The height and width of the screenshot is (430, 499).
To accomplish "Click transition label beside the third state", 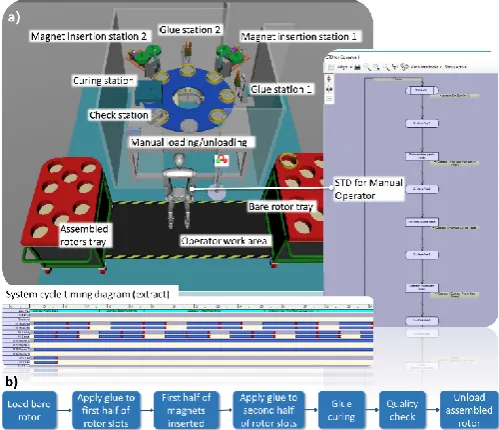I will coord(455,163).
